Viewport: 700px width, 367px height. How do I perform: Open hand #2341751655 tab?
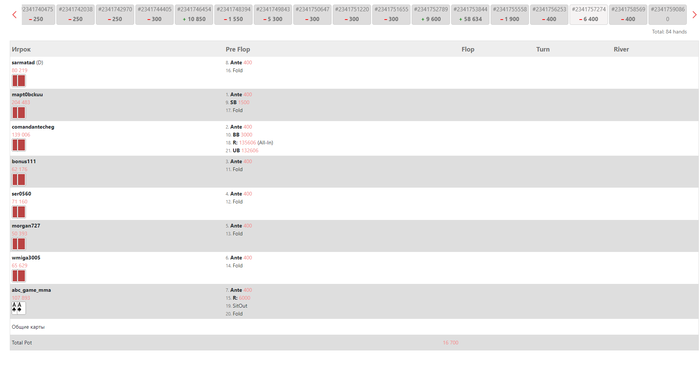[391, 14]
